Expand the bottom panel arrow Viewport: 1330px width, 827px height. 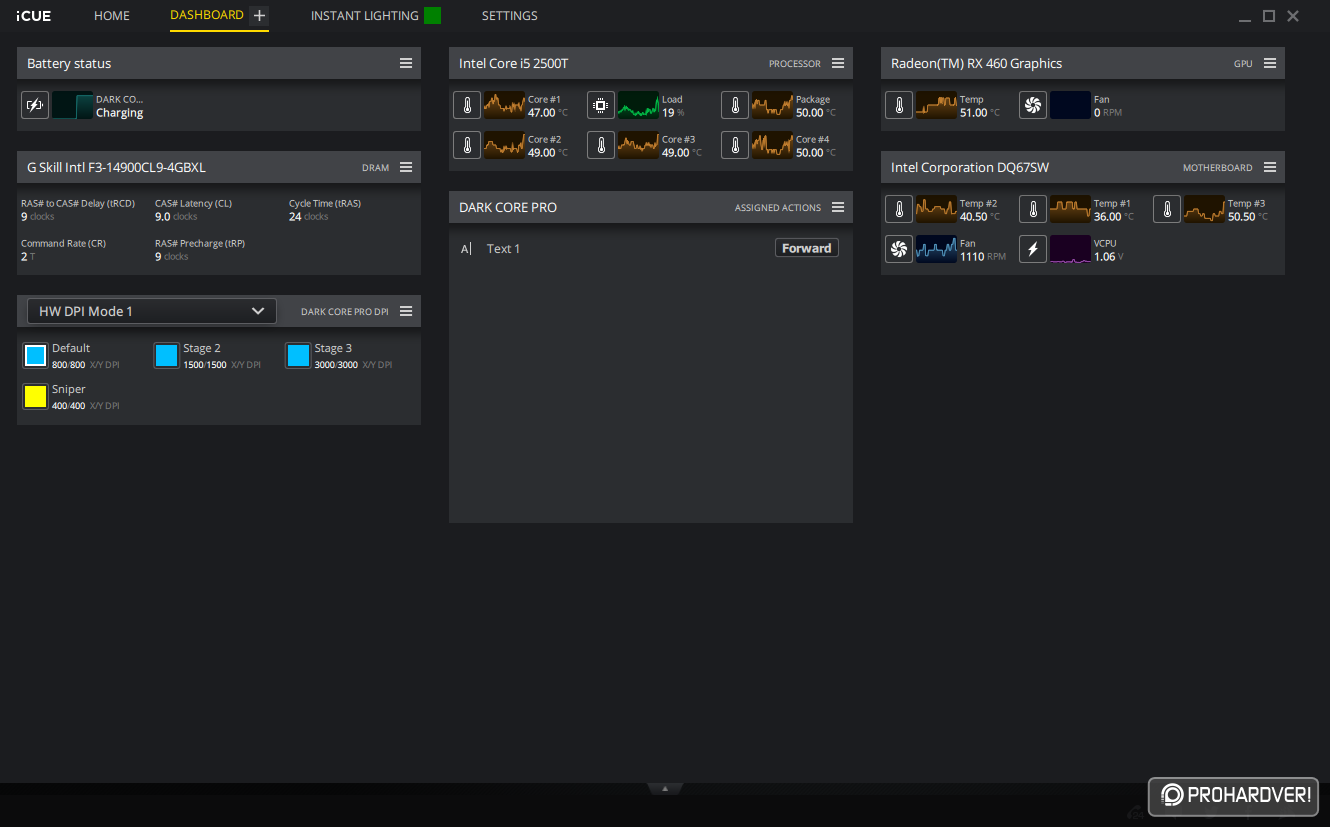pyautogui.click(x=665, y=789)
